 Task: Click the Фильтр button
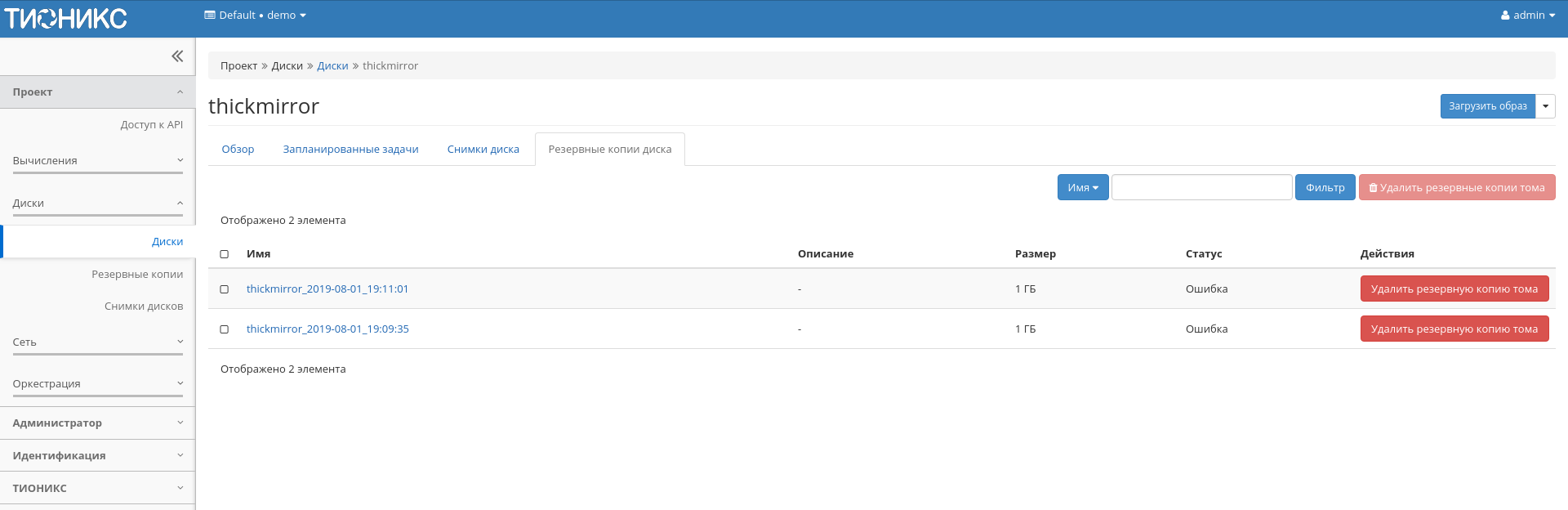pos(1325,188)
